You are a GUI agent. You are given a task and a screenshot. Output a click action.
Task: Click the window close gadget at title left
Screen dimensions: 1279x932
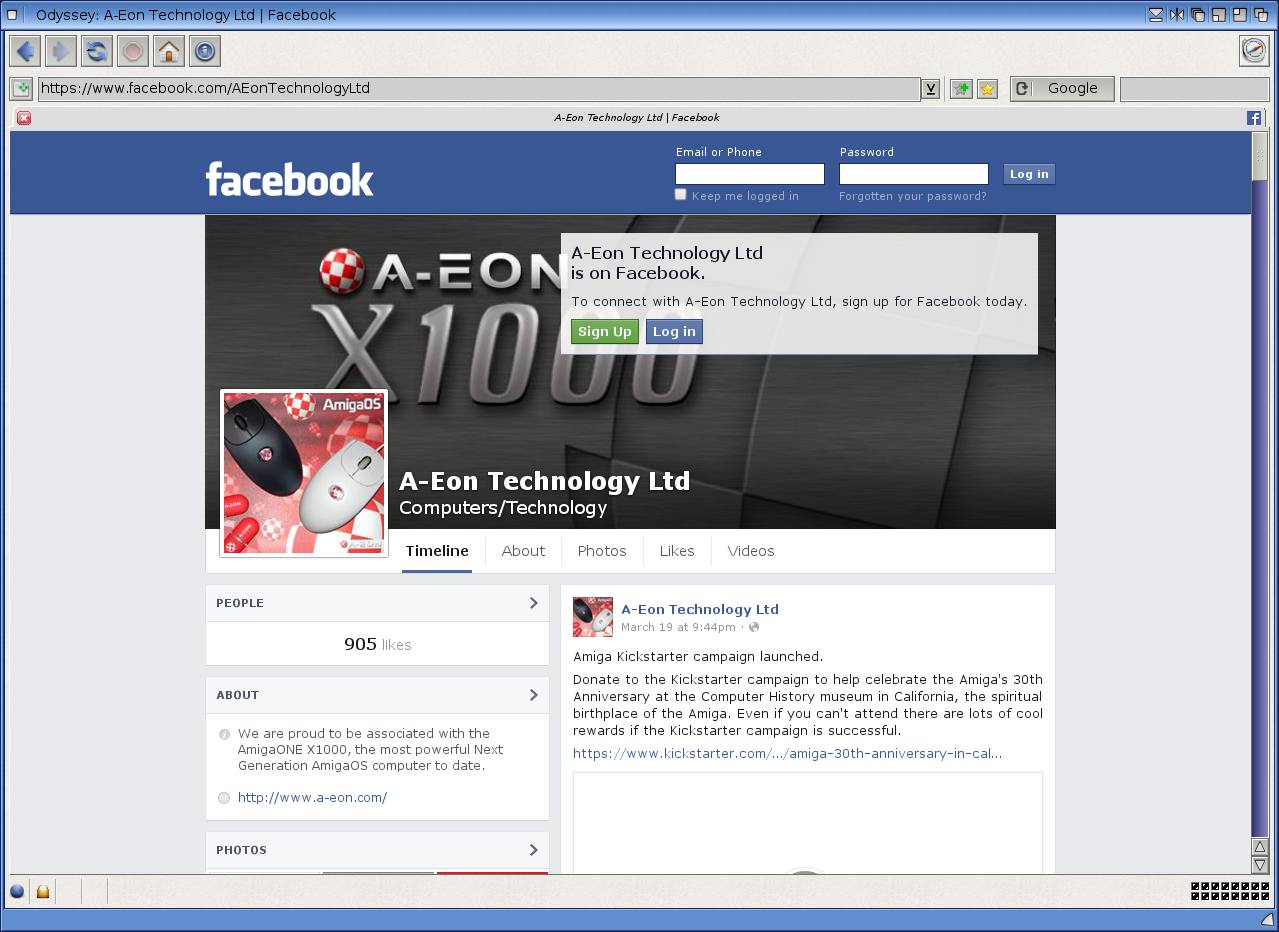pos(13,14)
